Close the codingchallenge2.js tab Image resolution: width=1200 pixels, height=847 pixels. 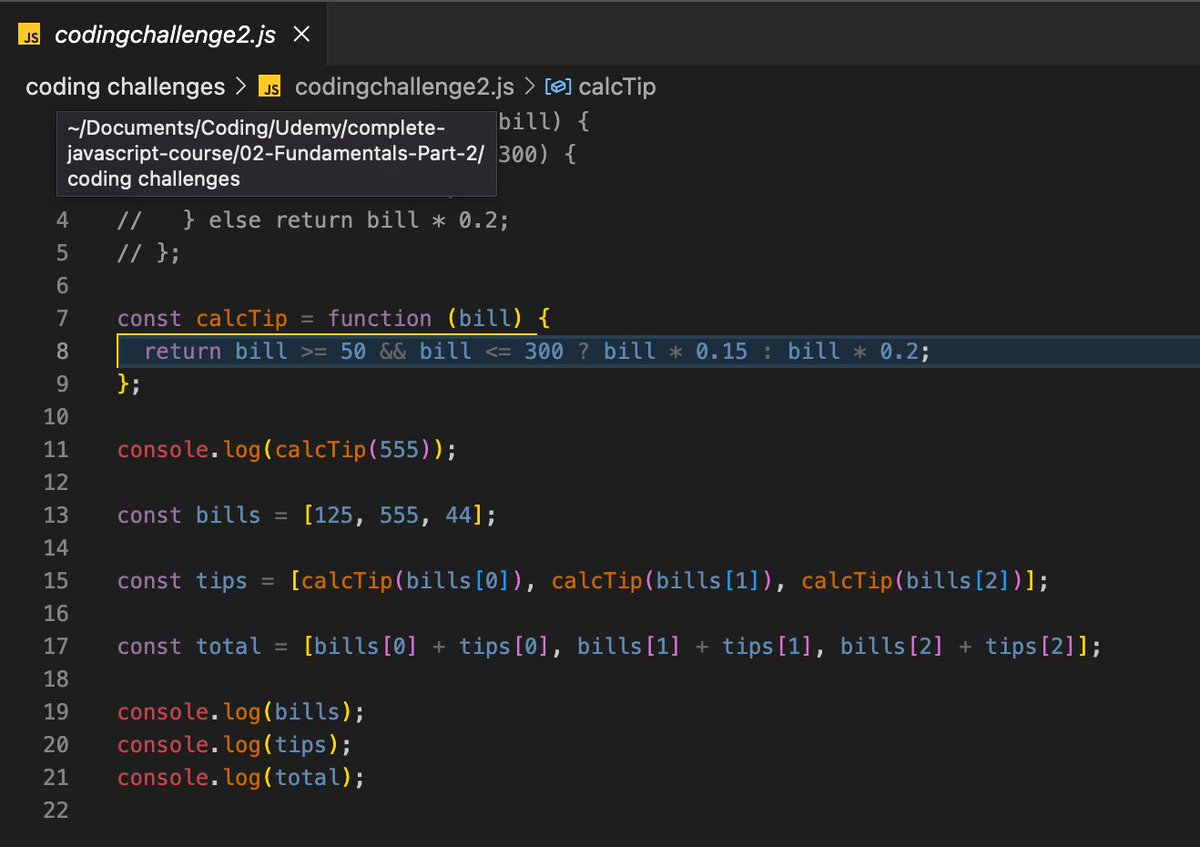point(300,35)
